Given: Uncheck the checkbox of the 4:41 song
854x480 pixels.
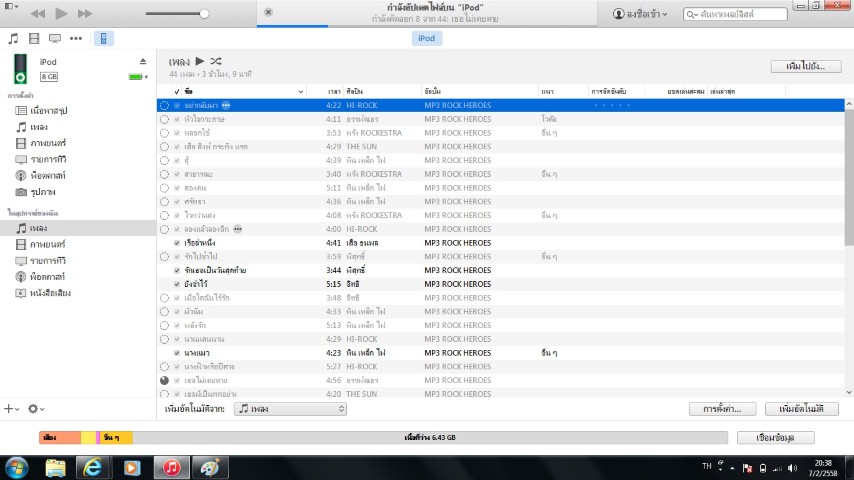Looking at the screenshot, I should [x=177, y=242].
